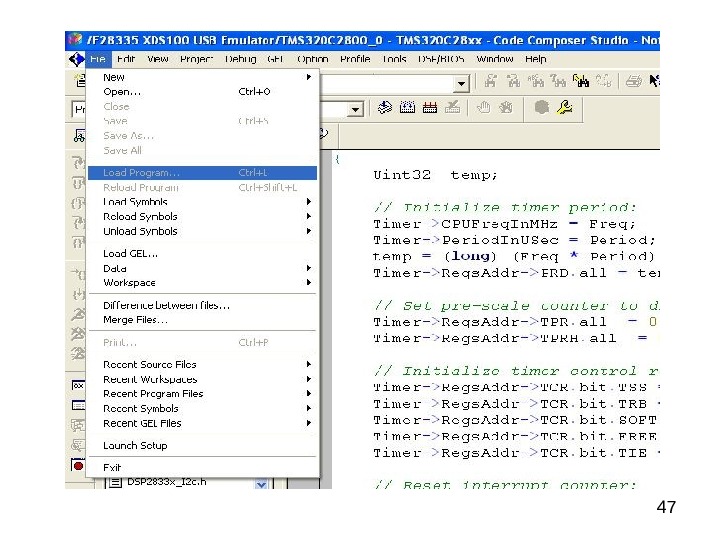Click the grayed Reload Program entry

(x=202, y=187)
